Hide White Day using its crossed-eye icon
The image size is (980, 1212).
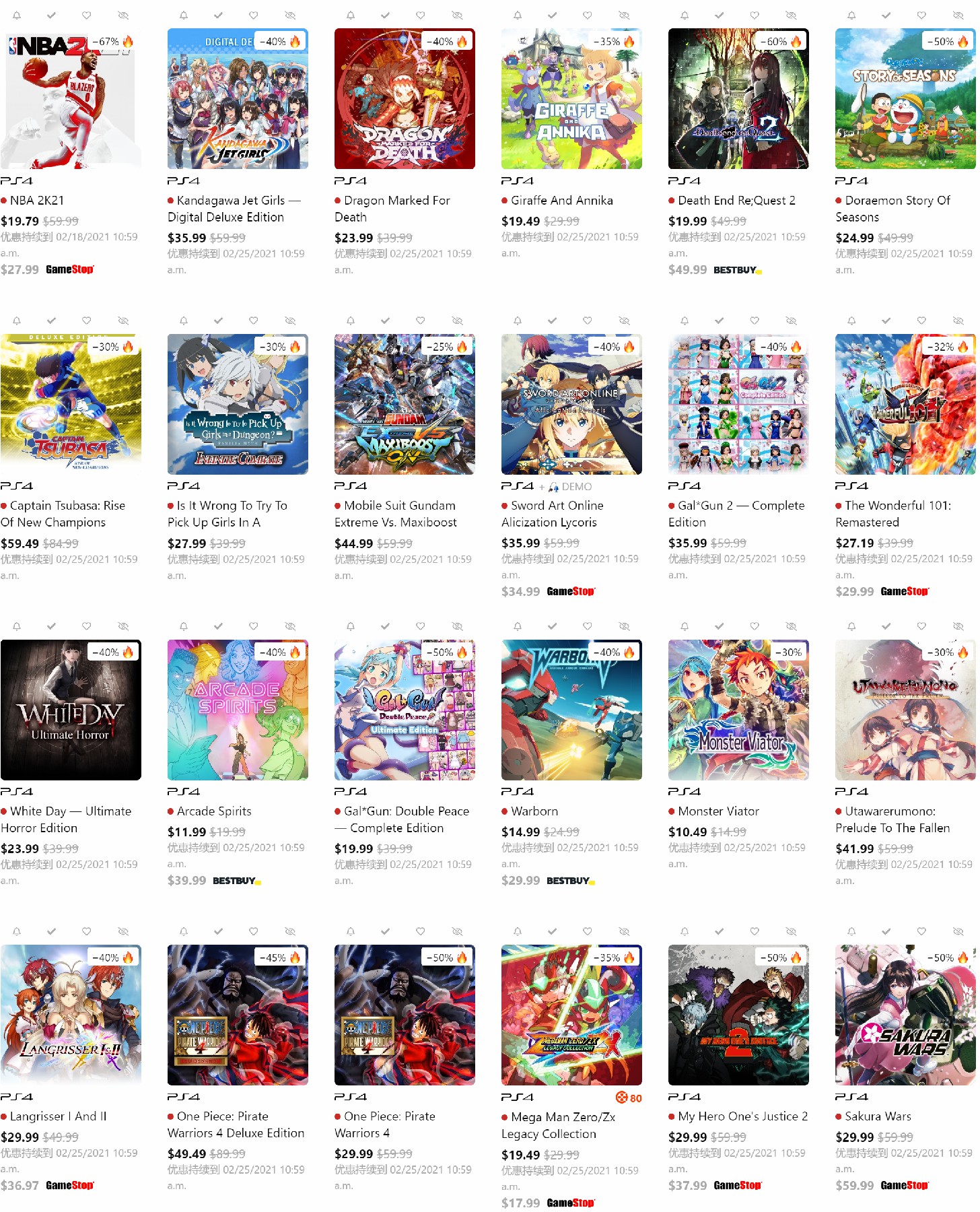(x=123, y=626)
